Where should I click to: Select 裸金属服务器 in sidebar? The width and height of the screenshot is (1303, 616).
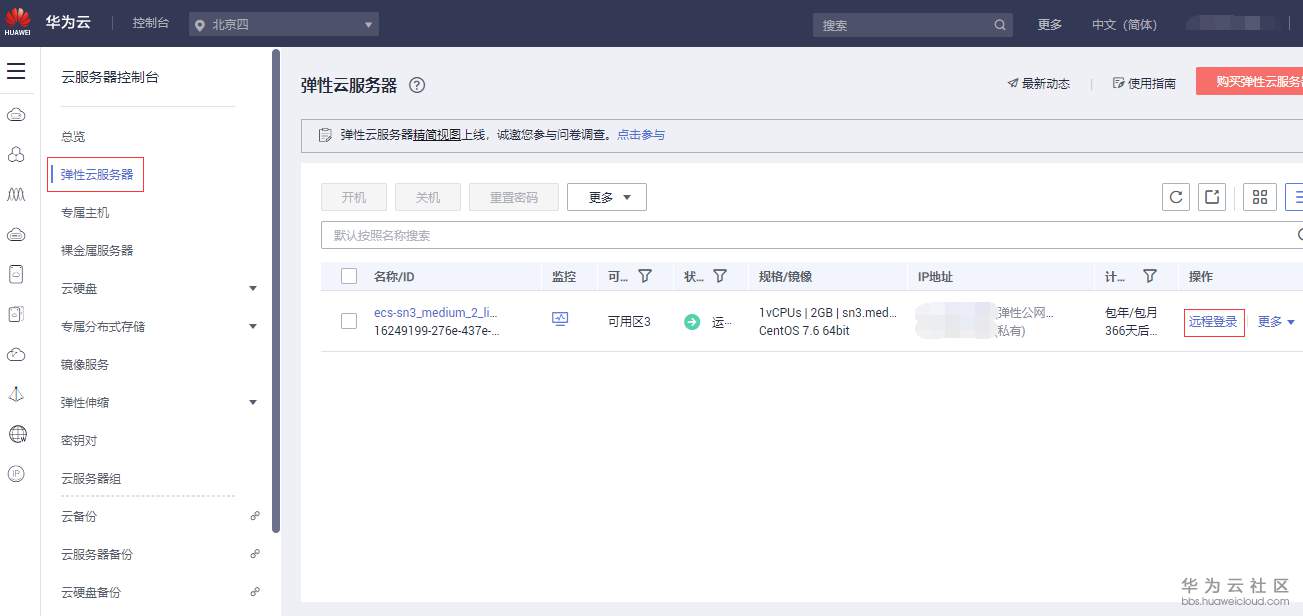[x=97, y=251]
